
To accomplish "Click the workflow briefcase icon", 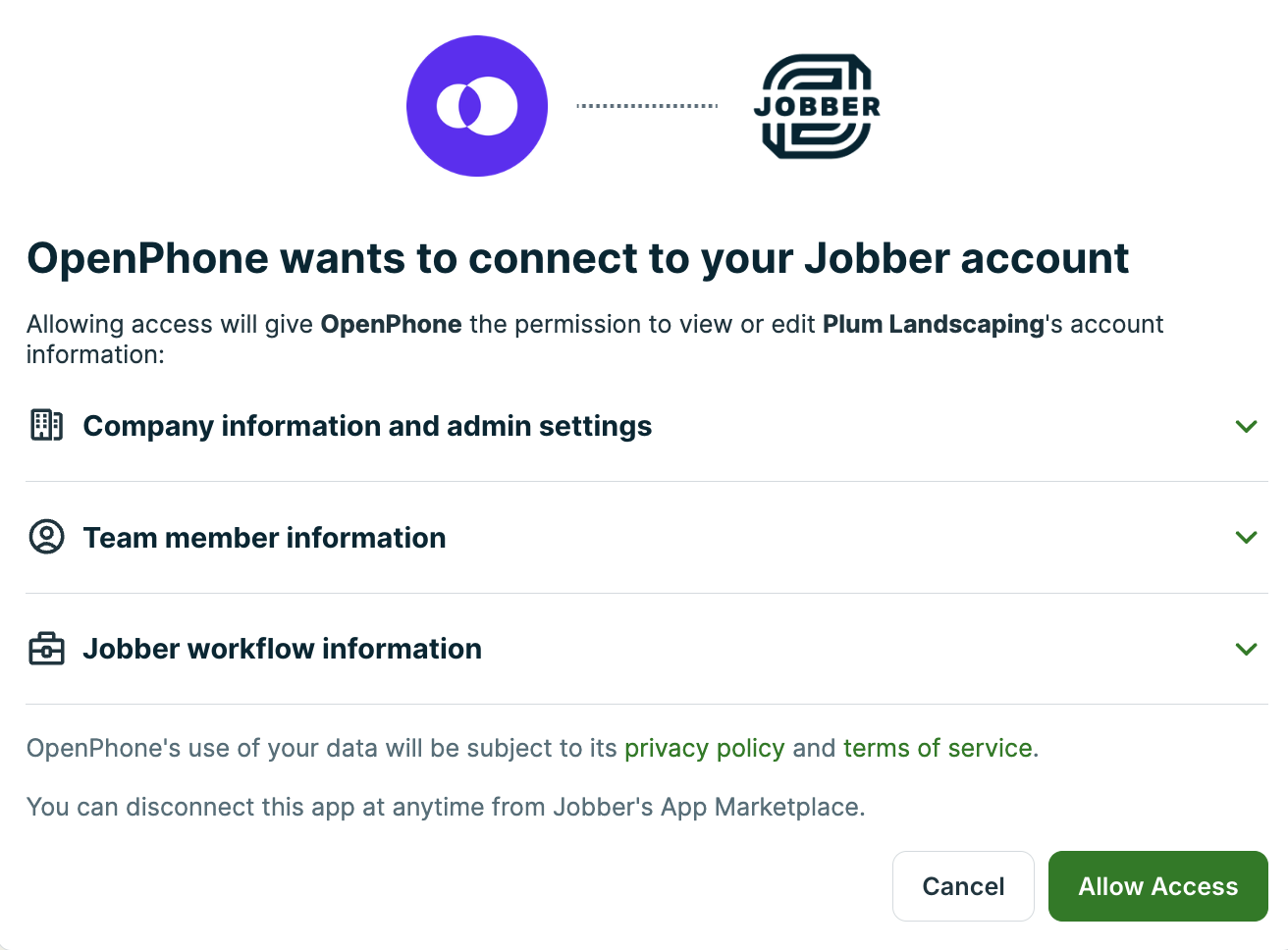I will point(46,649).
